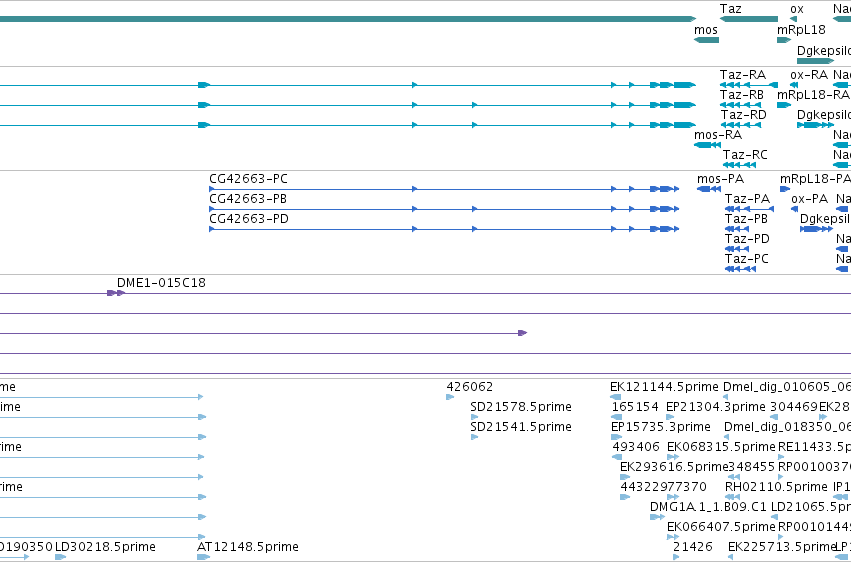
Task: Select the EK068315.5prime EST label
Action: [x=721, y=448]
